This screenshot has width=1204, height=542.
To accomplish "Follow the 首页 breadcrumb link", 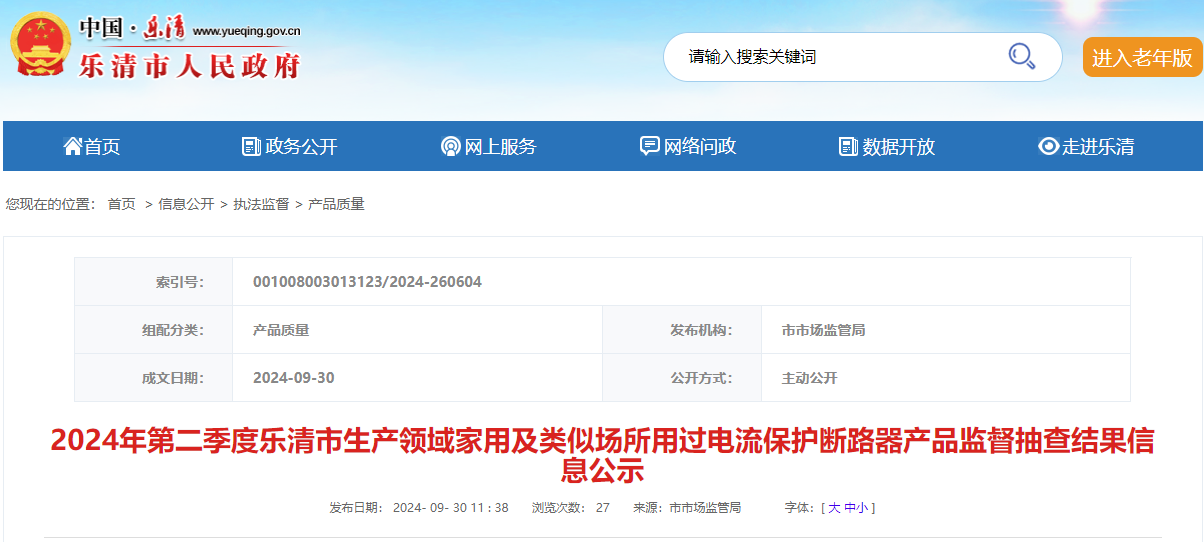I will 121,204.
